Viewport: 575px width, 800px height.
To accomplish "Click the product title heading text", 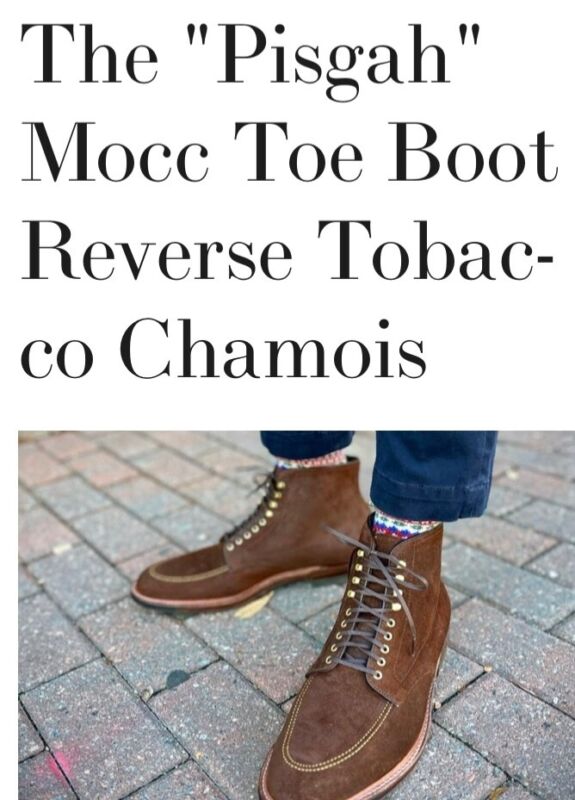I will pos(289,202).
